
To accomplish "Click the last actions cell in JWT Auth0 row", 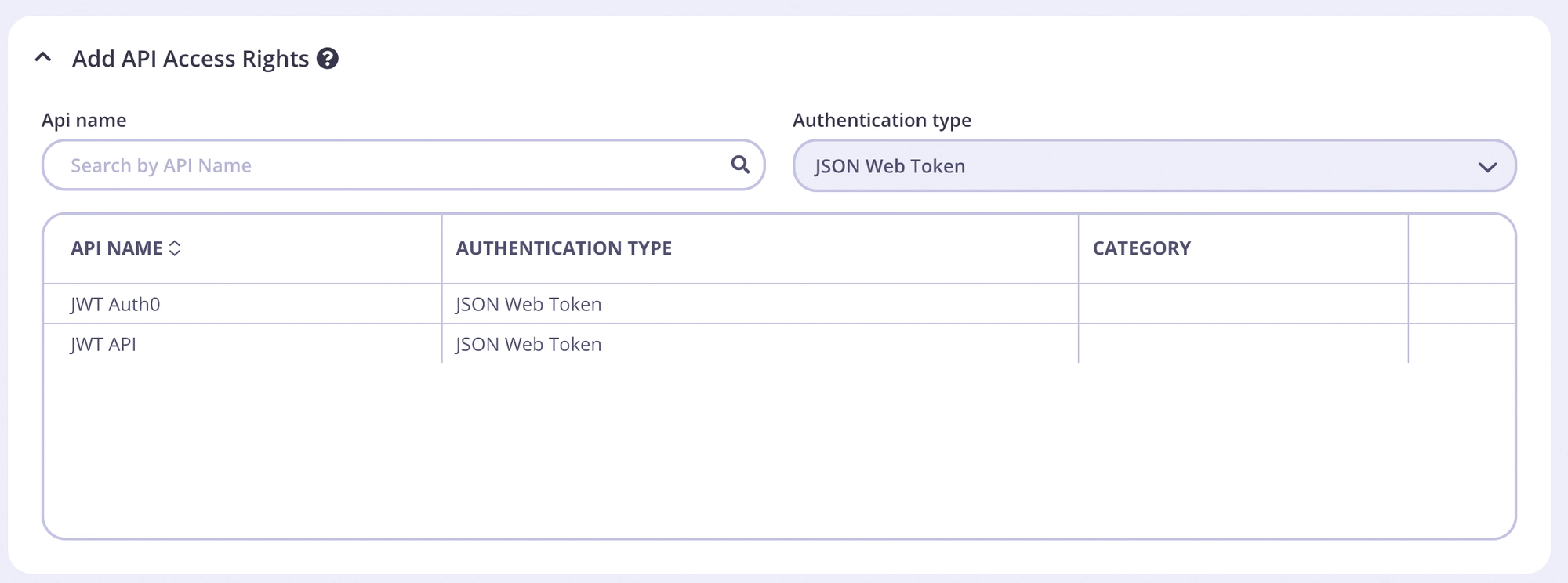I will pos(1461,304).
